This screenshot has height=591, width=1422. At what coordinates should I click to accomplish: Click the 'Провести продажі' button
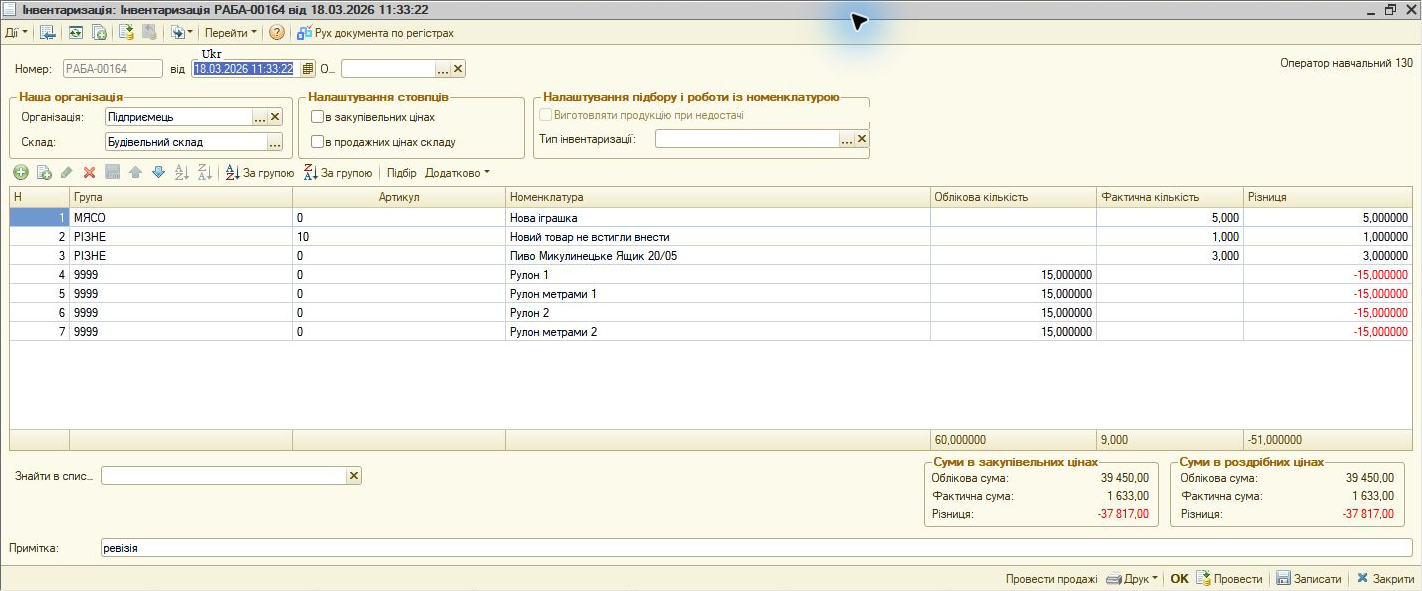1052,579
